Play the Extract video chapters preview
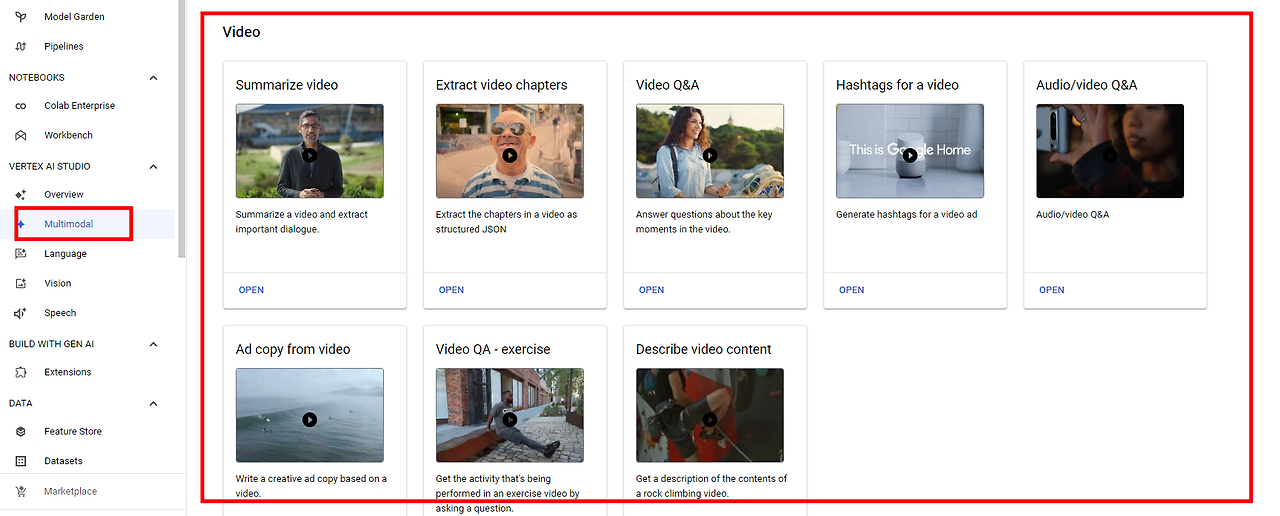 tap(510, 155)
